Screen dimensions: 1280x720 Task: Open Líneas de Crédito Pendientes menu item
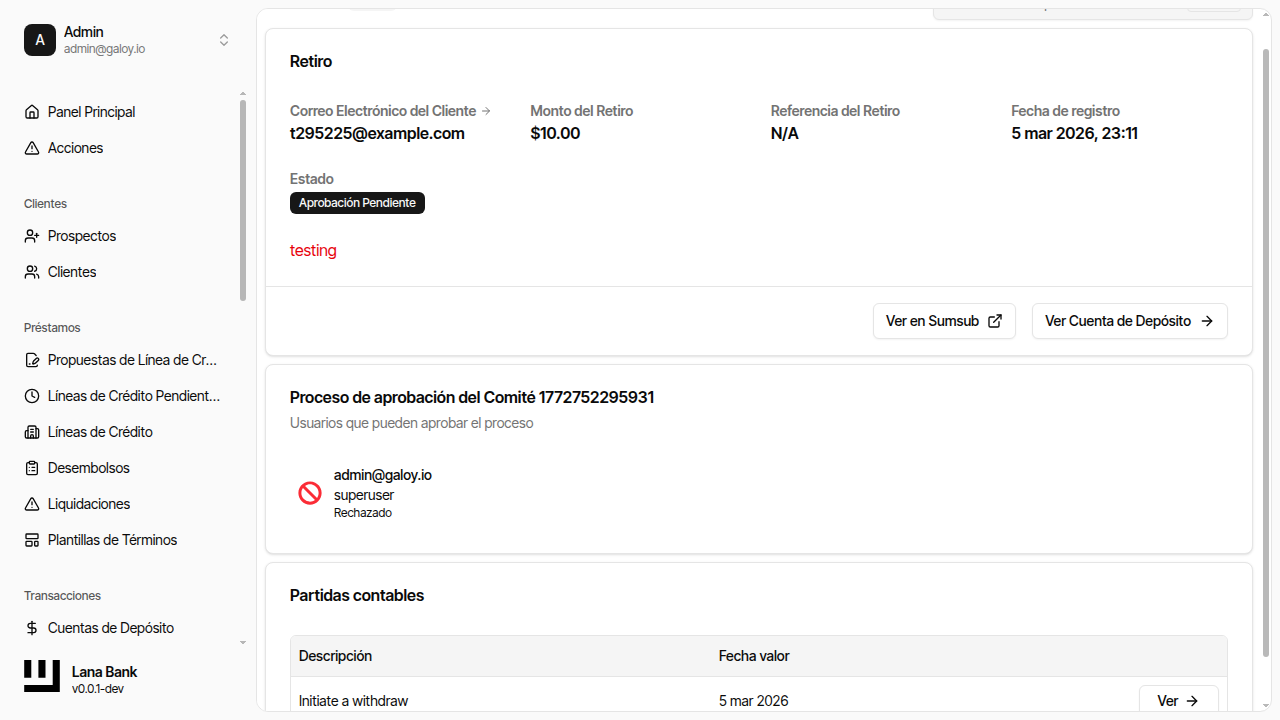(133, 396)
